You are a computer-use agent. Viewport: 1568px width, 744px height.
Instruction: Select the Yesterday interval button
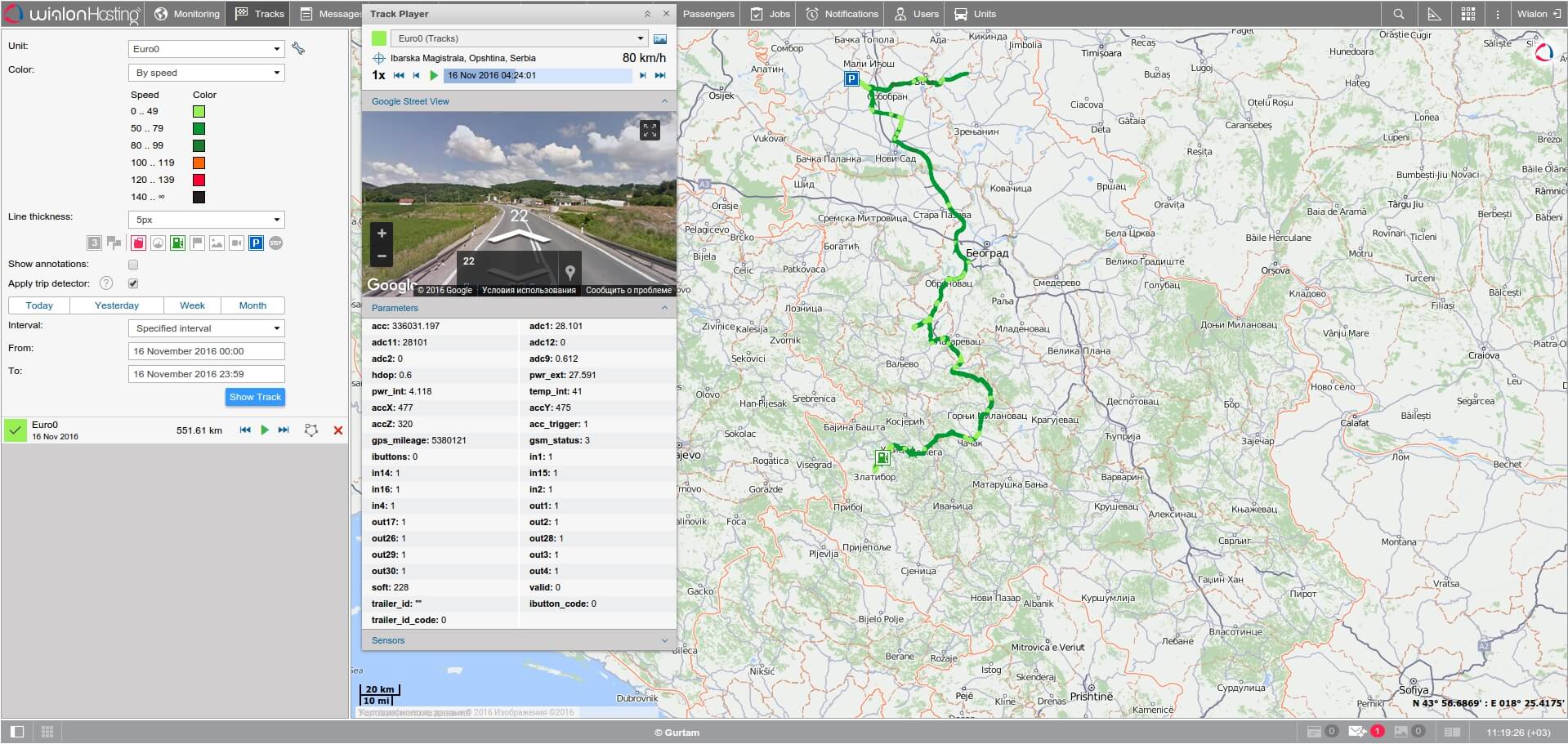[x=117, y=305]
